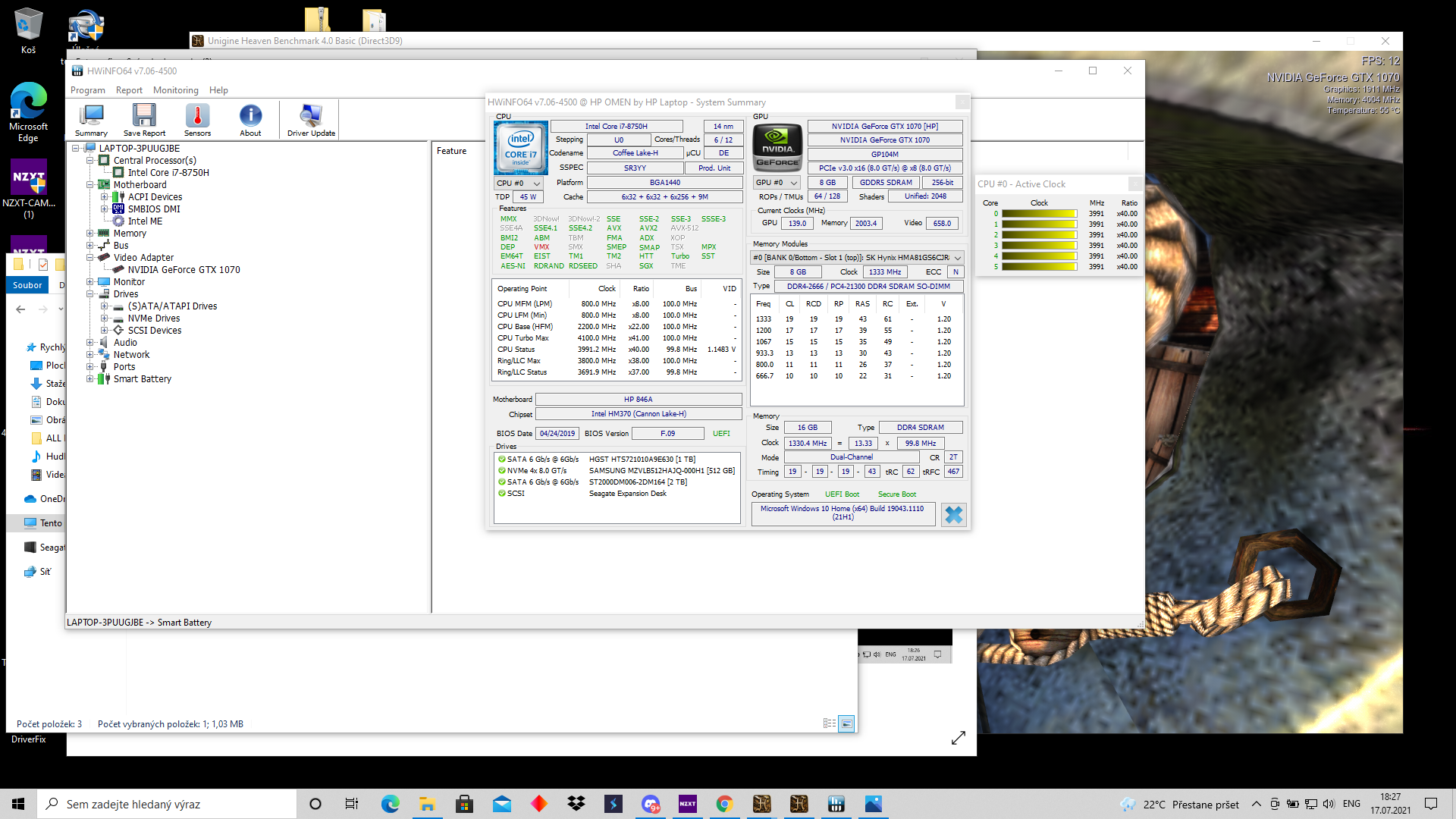The width and height of the screenshot is (1456, 819).
Task: Click the NVIDIA GeForce logo image
Action: pyautogui.click(x=777, y=147)
